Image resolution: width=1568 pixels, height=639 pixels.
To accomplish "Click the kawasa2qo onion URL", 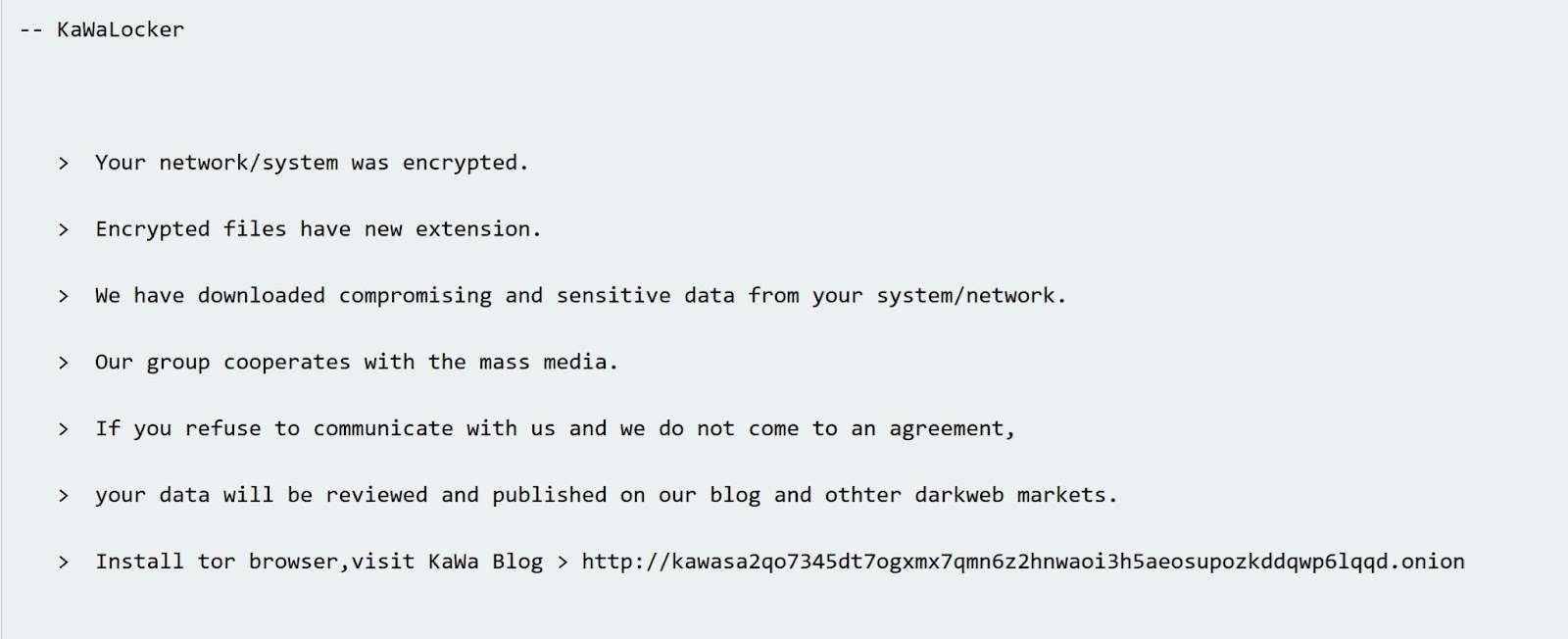I will click(x=1023, y=562).
